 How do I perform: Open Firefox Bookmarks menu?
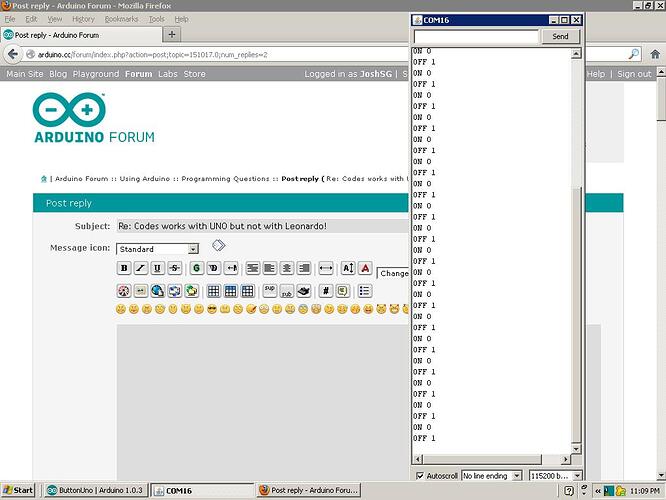tap(121, 19)
